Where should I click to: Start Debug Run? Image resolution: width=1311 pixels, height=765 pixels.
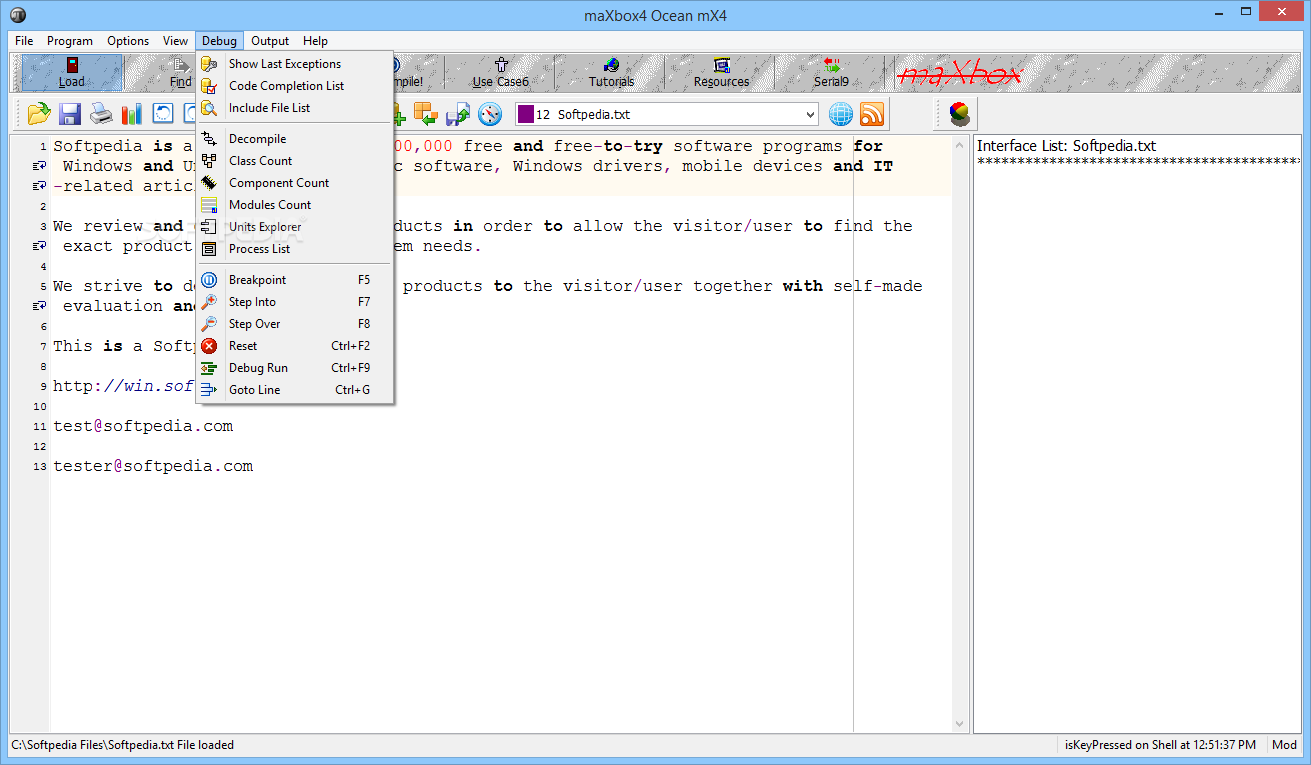tap(295, 368)
